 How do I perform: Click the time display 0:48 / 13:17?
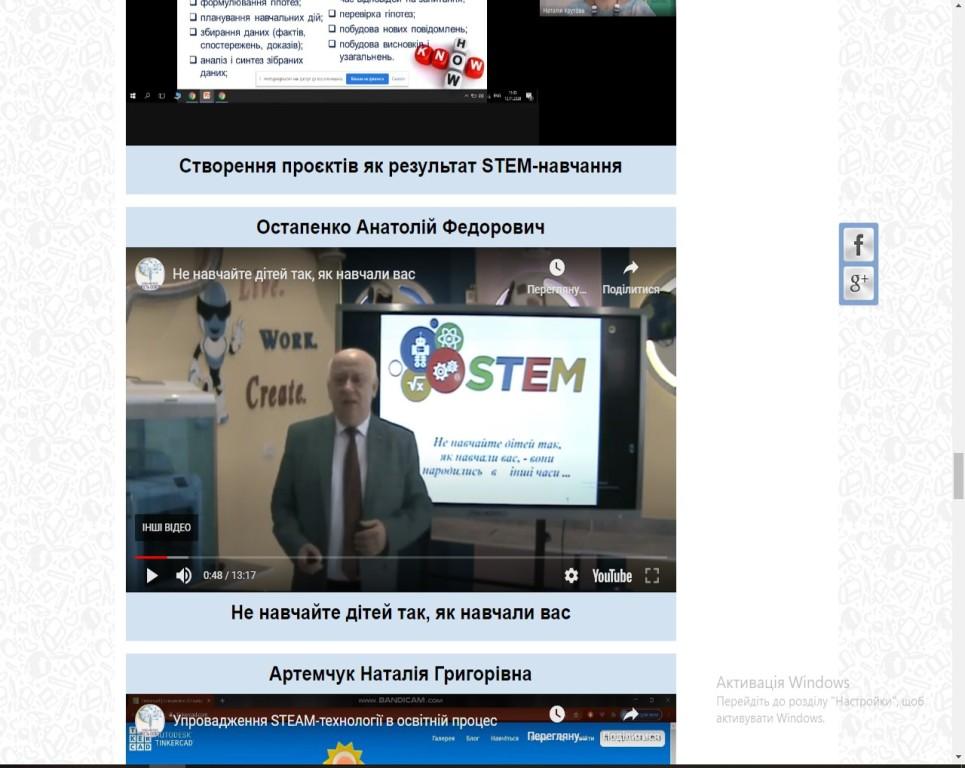(x=230, y=575)
